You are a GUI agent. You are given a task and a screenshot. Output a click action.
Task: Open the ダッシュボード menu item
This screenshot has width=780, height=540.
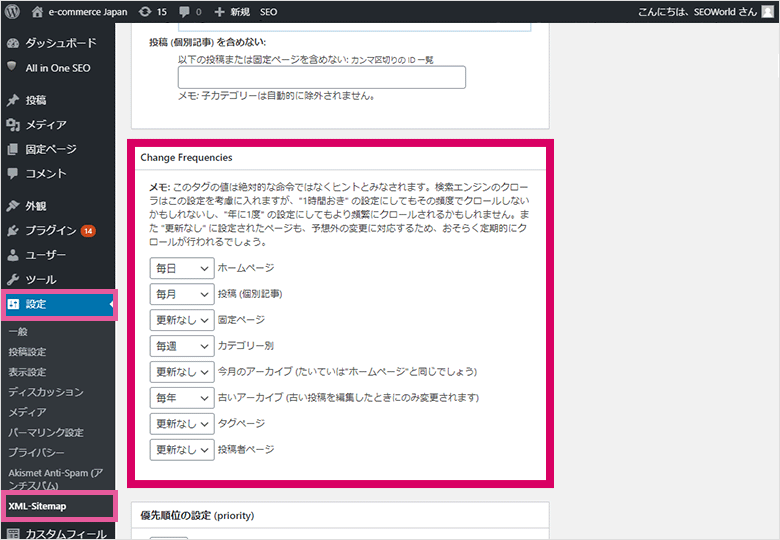coord(61,43)
